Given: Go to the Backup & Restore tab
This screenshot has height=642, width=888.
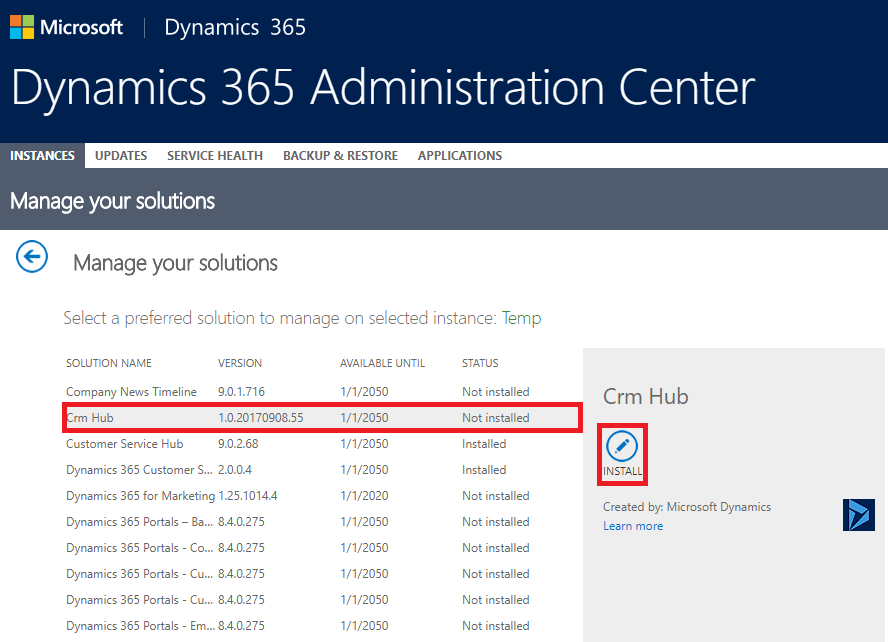Looking at the screenshot, I should pos(340,156).
